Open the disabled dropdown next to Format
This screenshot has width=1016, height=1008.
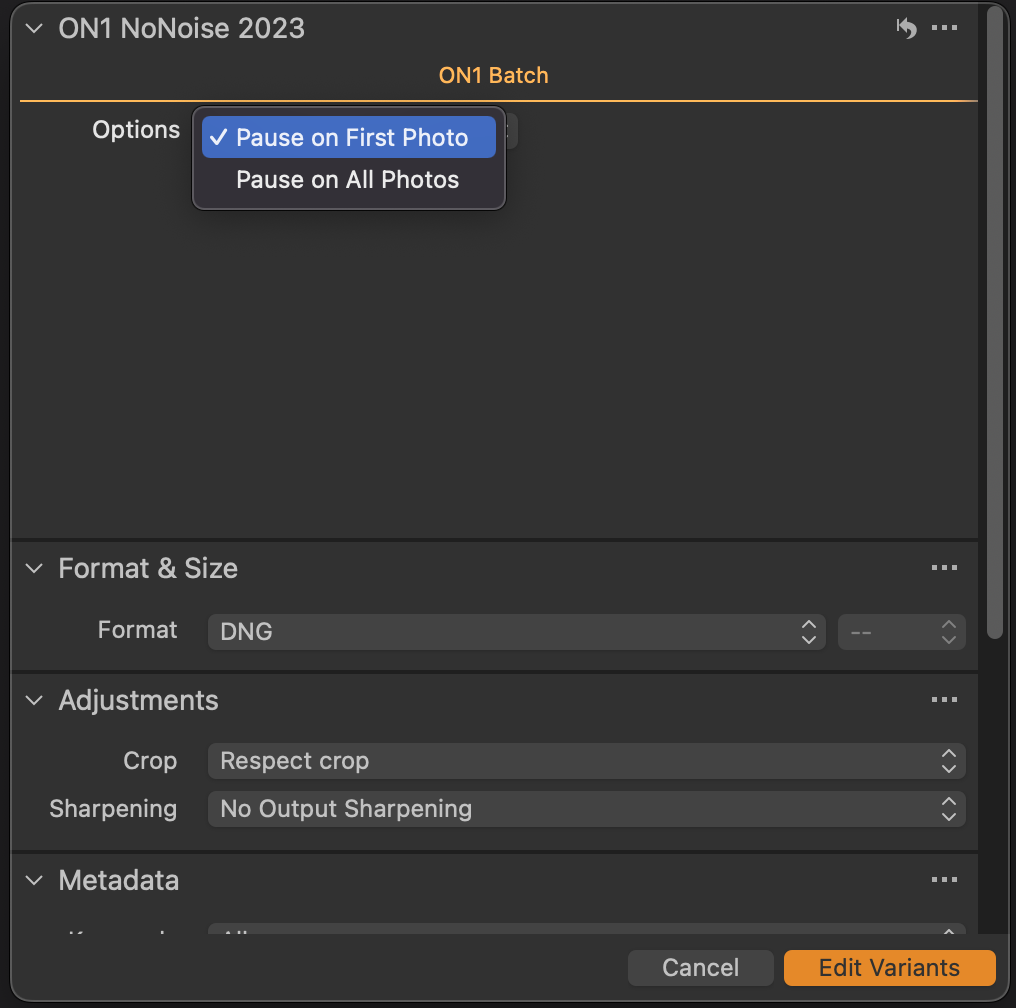(901, 632)
